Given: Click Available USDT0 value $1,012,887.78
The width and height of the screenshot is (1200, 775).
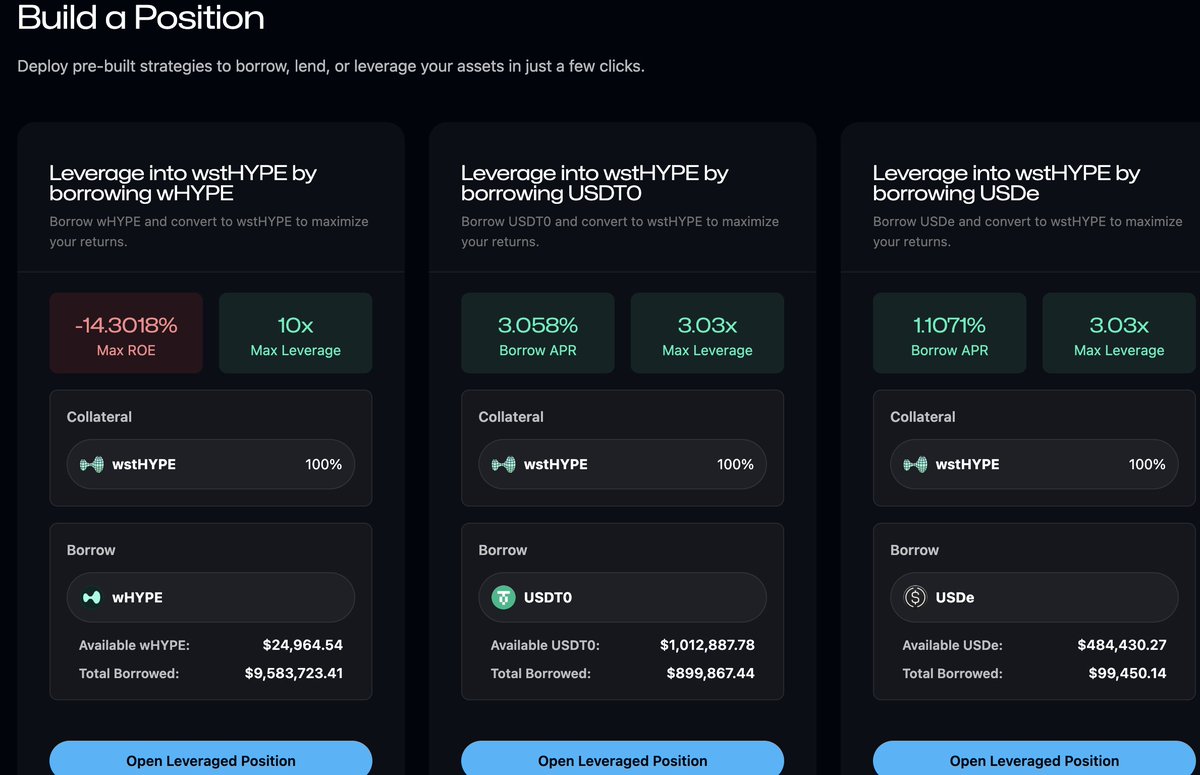Looking at the screenshot, I should click(x=707, y=645).
